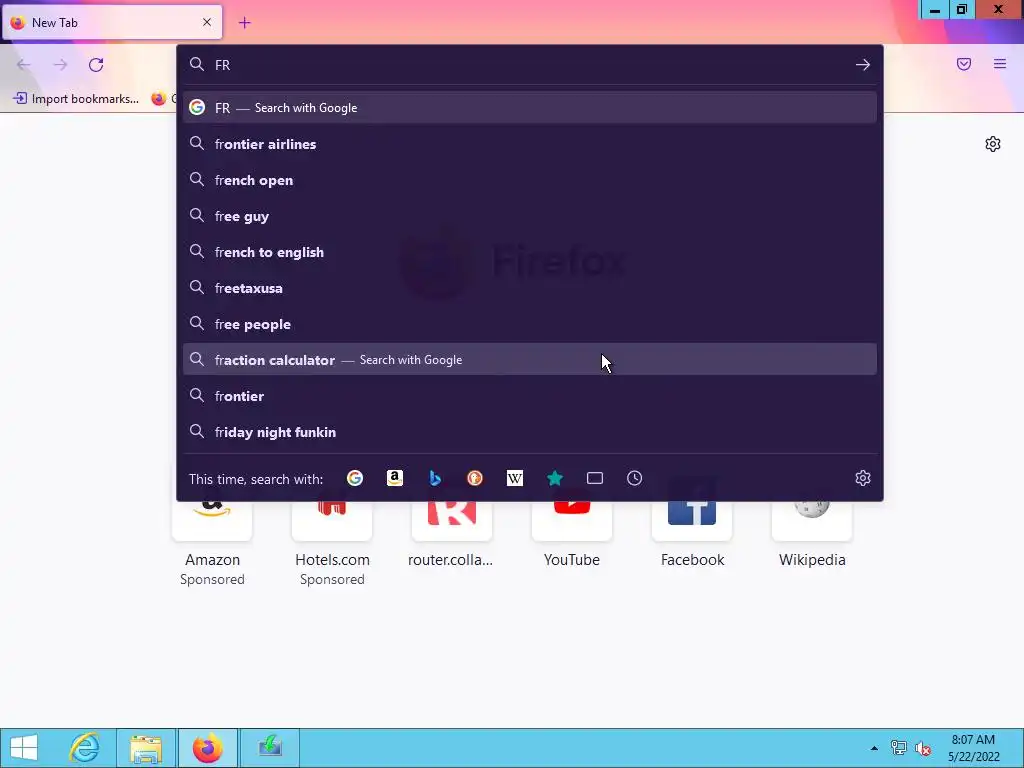Screen dimensions: 1024x768
Task: Launch Internet Explorer from taskbar
Action: coord(85,748)
